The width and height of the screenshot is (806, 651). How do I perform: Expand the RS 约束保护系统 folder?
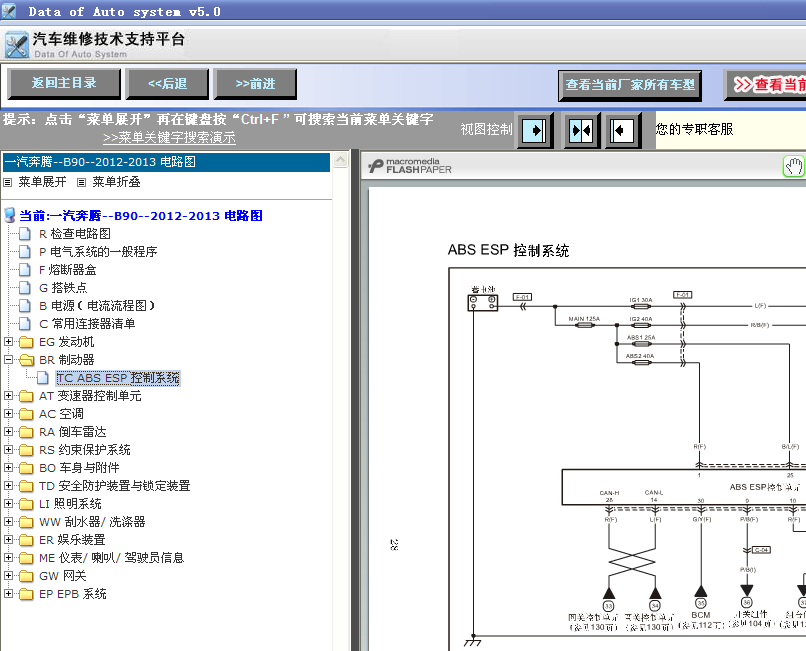coord(8,449)
